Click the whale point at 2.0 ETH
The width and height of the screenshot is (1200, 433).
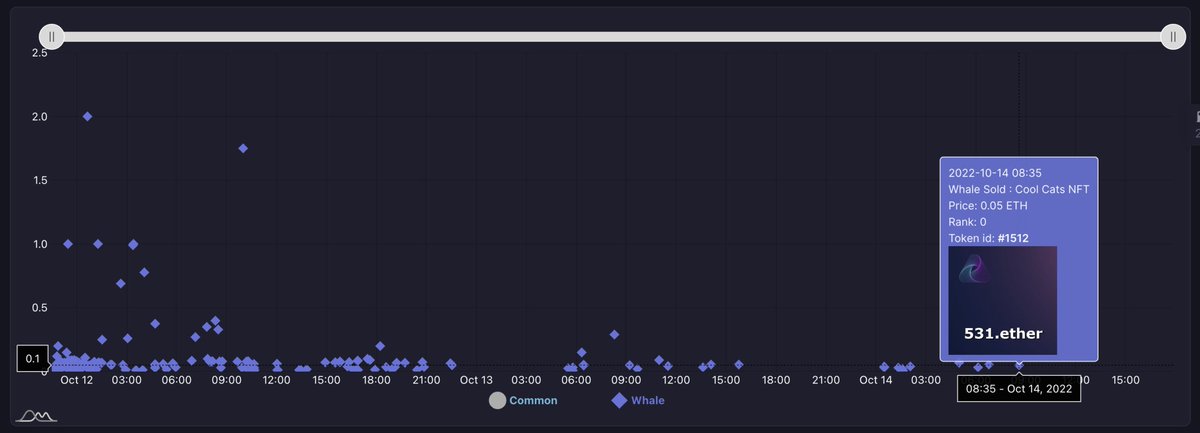coord(88,116)
